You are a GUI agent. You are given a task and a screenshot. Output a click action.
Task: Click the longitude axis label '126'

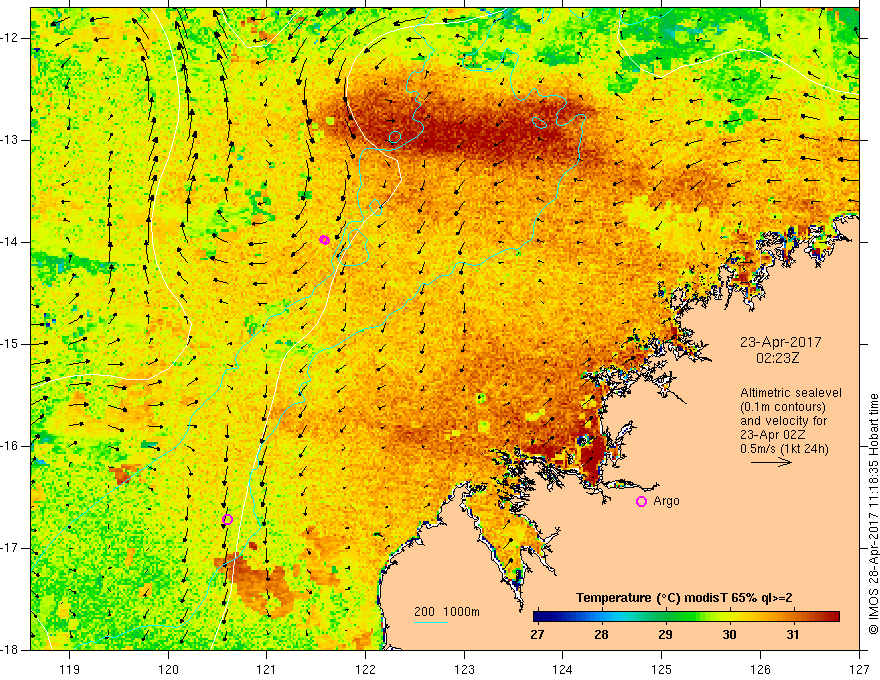pyautogui.click(x=760, y=669)
